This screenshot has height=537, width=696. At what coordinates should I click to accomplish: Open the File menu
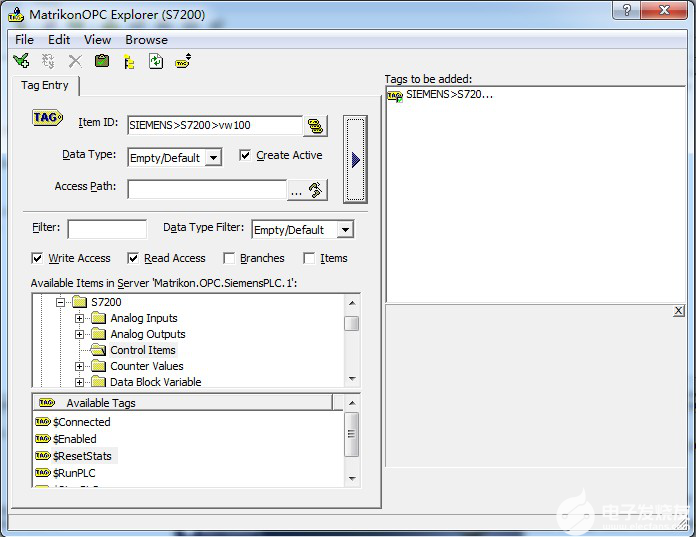24,40
